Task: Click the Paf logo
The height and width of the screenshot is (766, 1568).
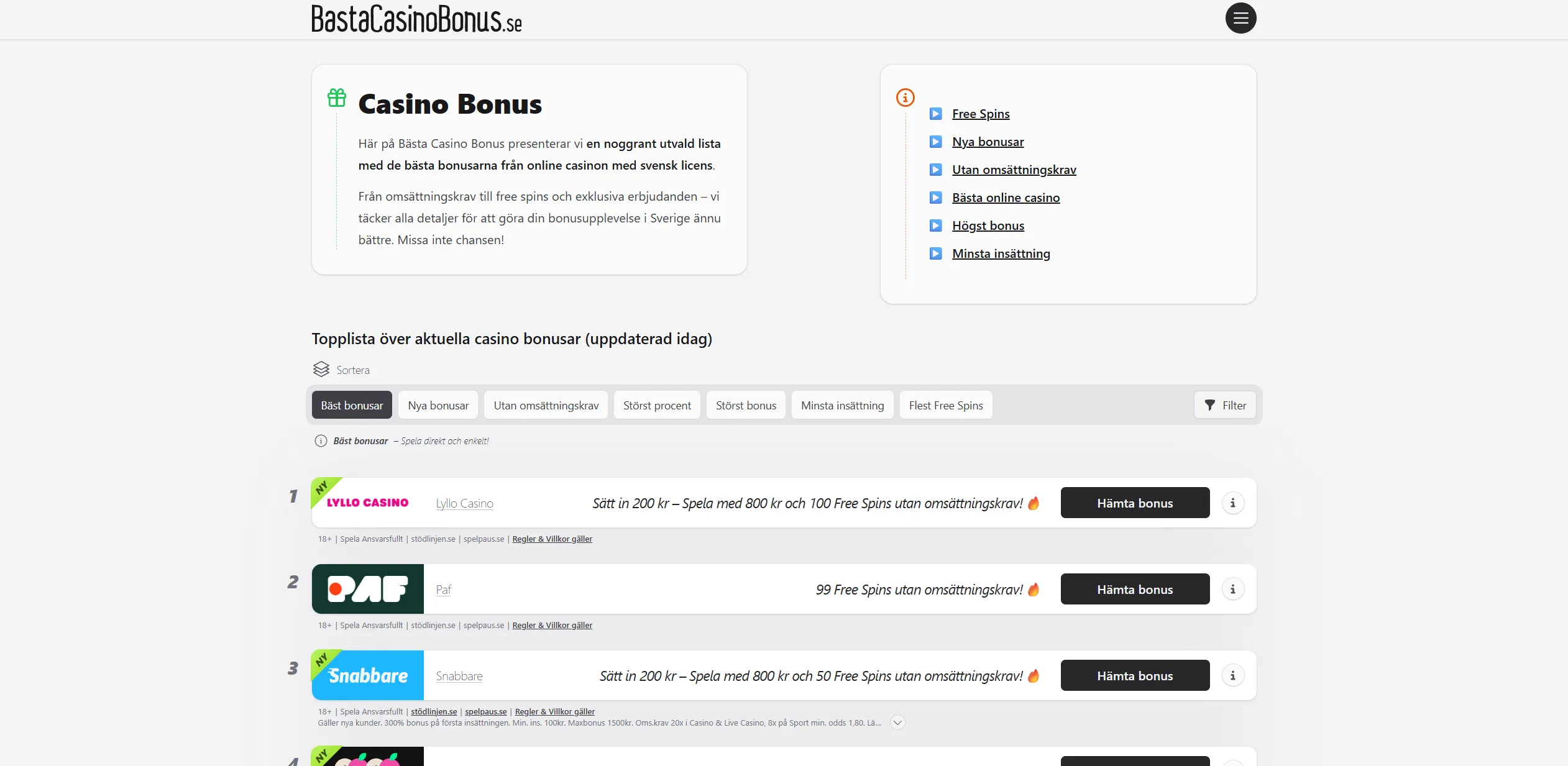Action: 367,589
